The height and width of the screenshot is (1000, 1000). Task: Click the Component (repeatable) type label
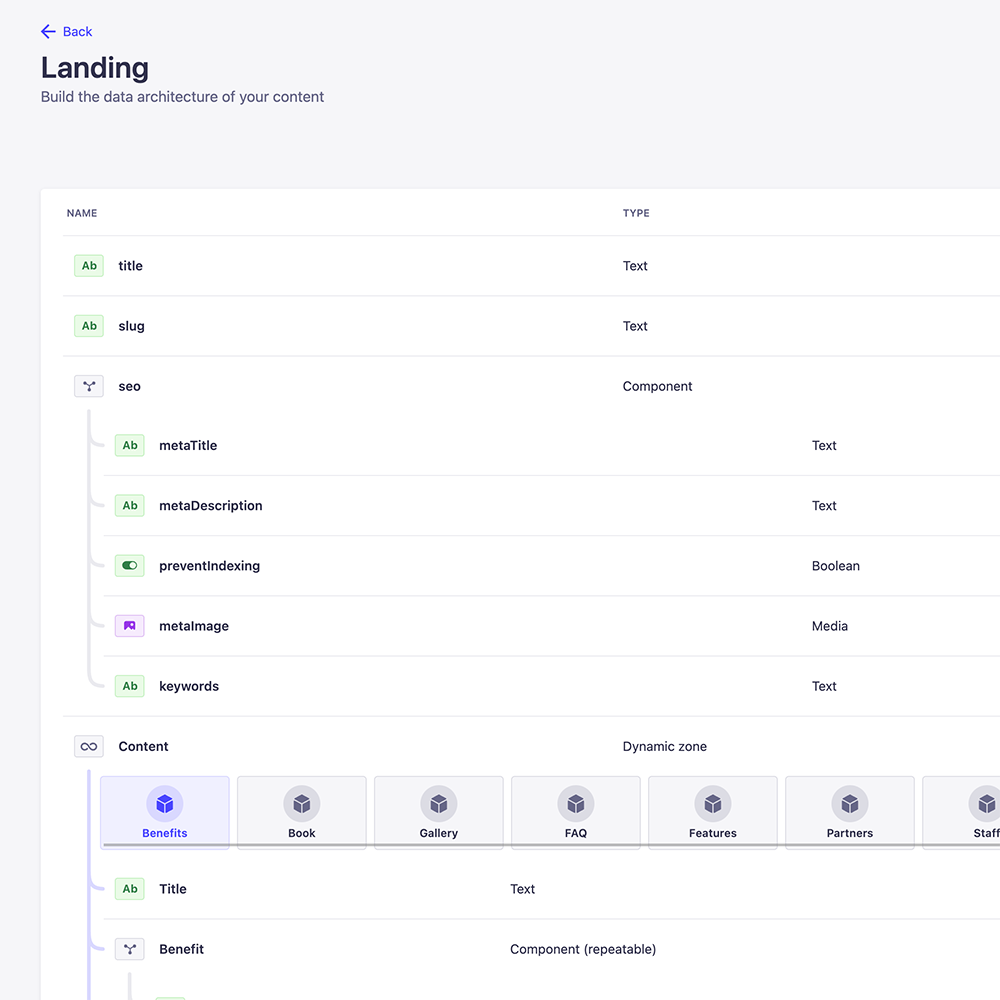583,949
